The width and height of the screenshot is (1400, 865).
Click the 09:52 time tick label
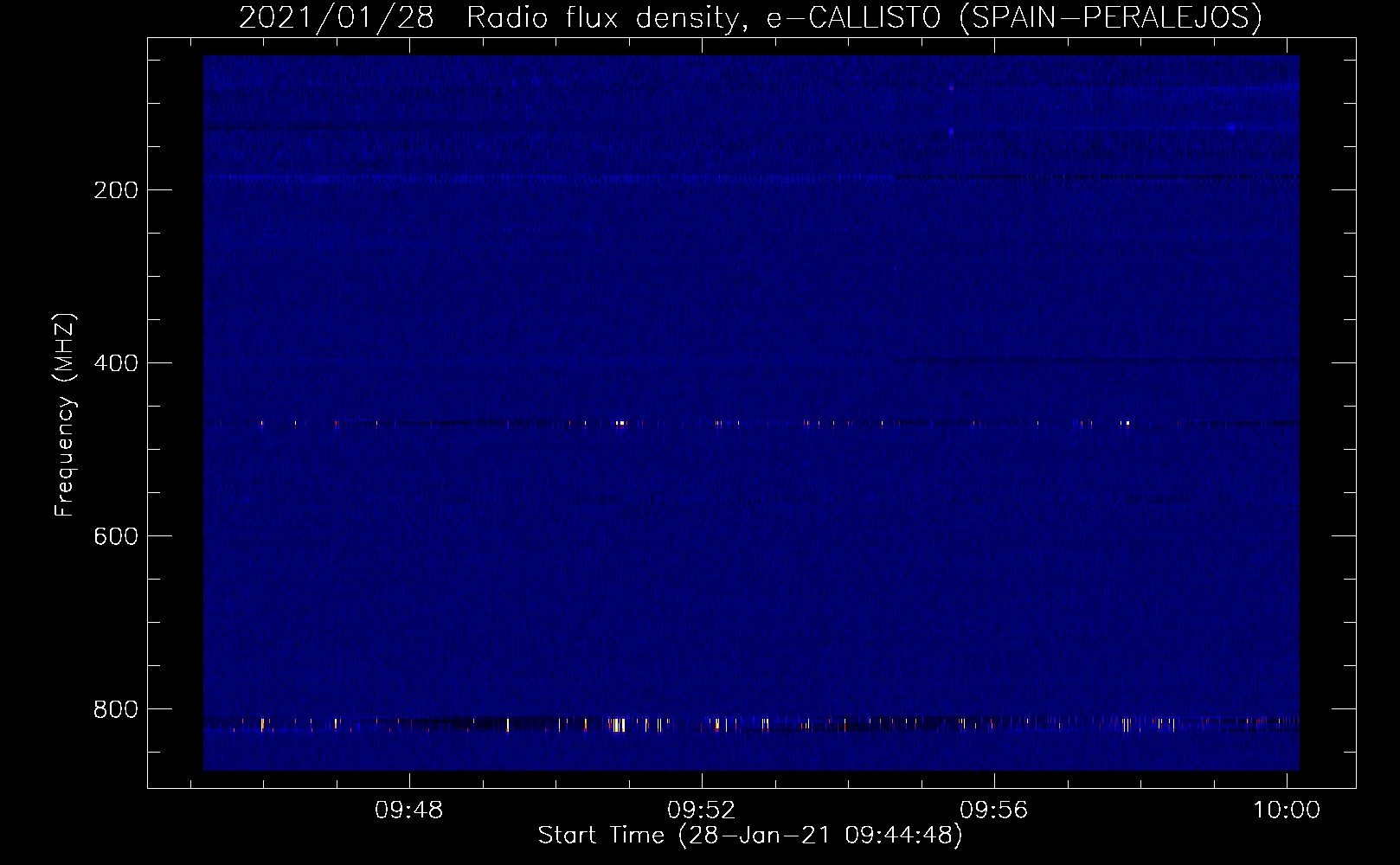(x=702, y=811)
